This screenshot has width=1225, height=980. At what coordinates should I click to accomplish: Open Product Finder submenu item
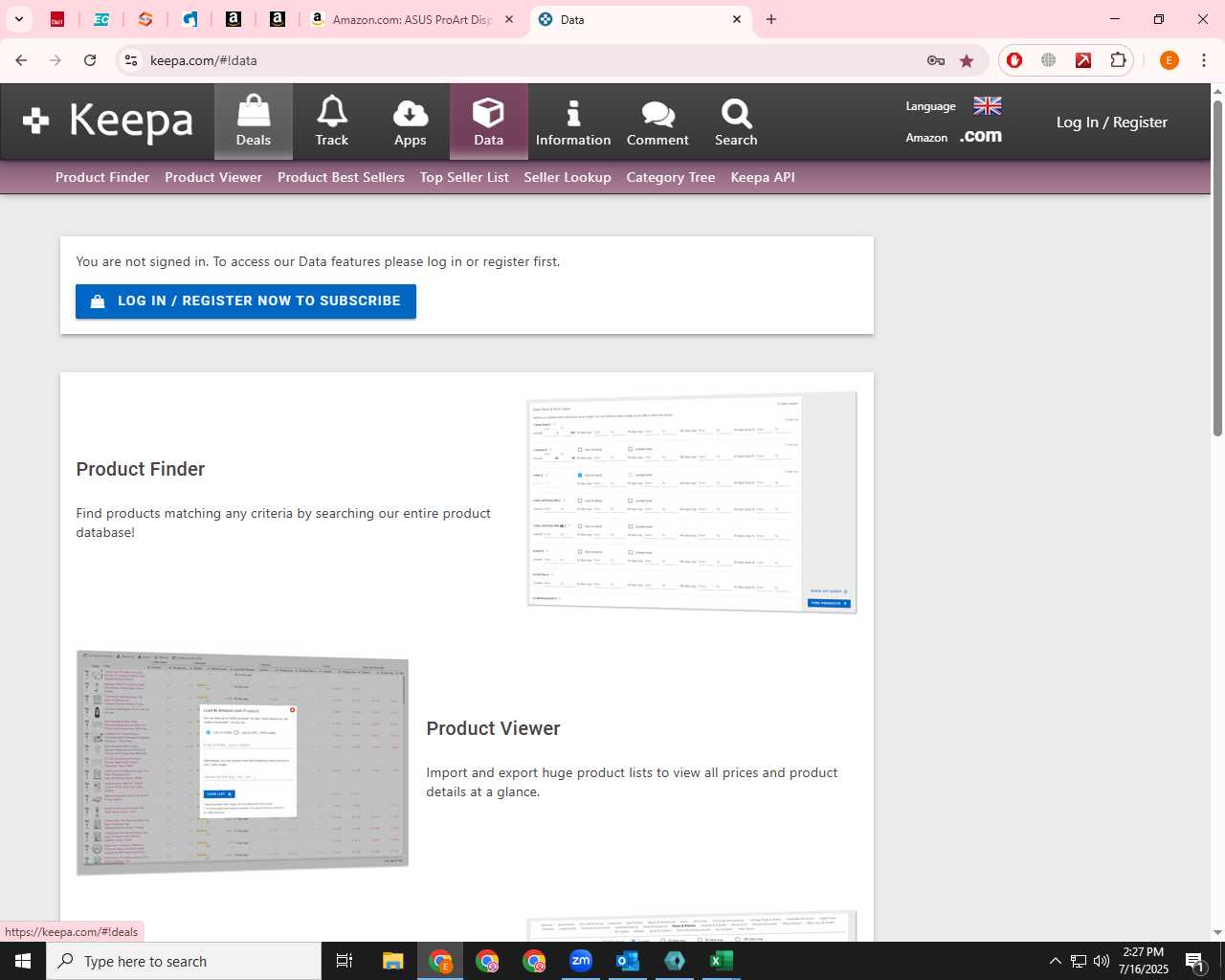[x=102, y=177]
